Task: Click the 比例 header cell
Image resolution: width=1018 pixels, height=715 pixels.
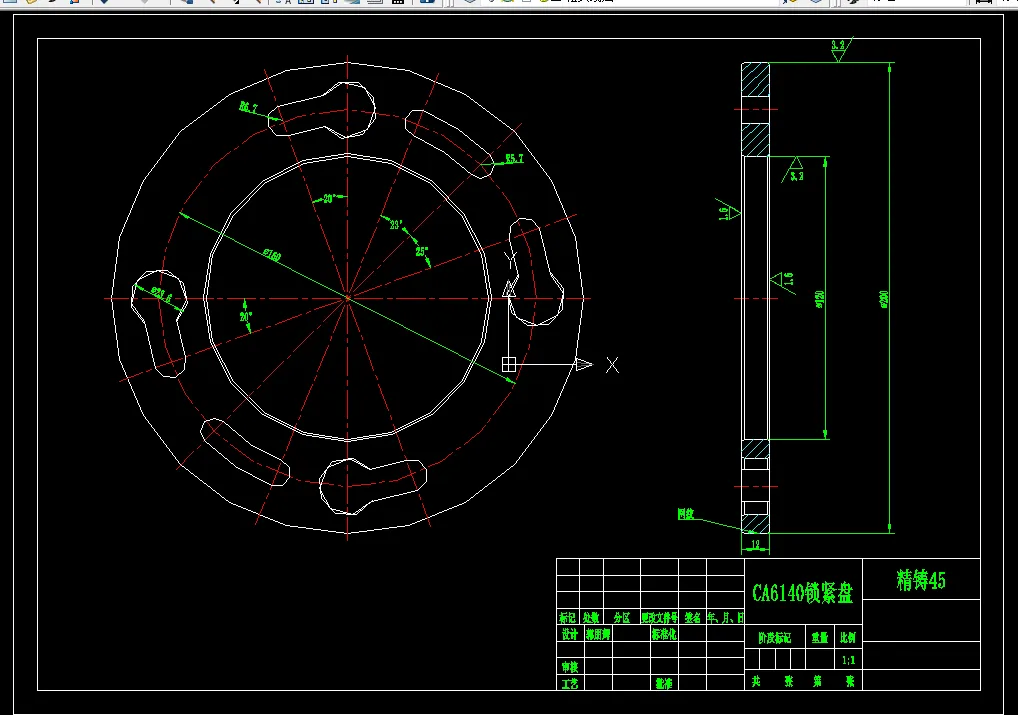Action: [x=848, y=638]
